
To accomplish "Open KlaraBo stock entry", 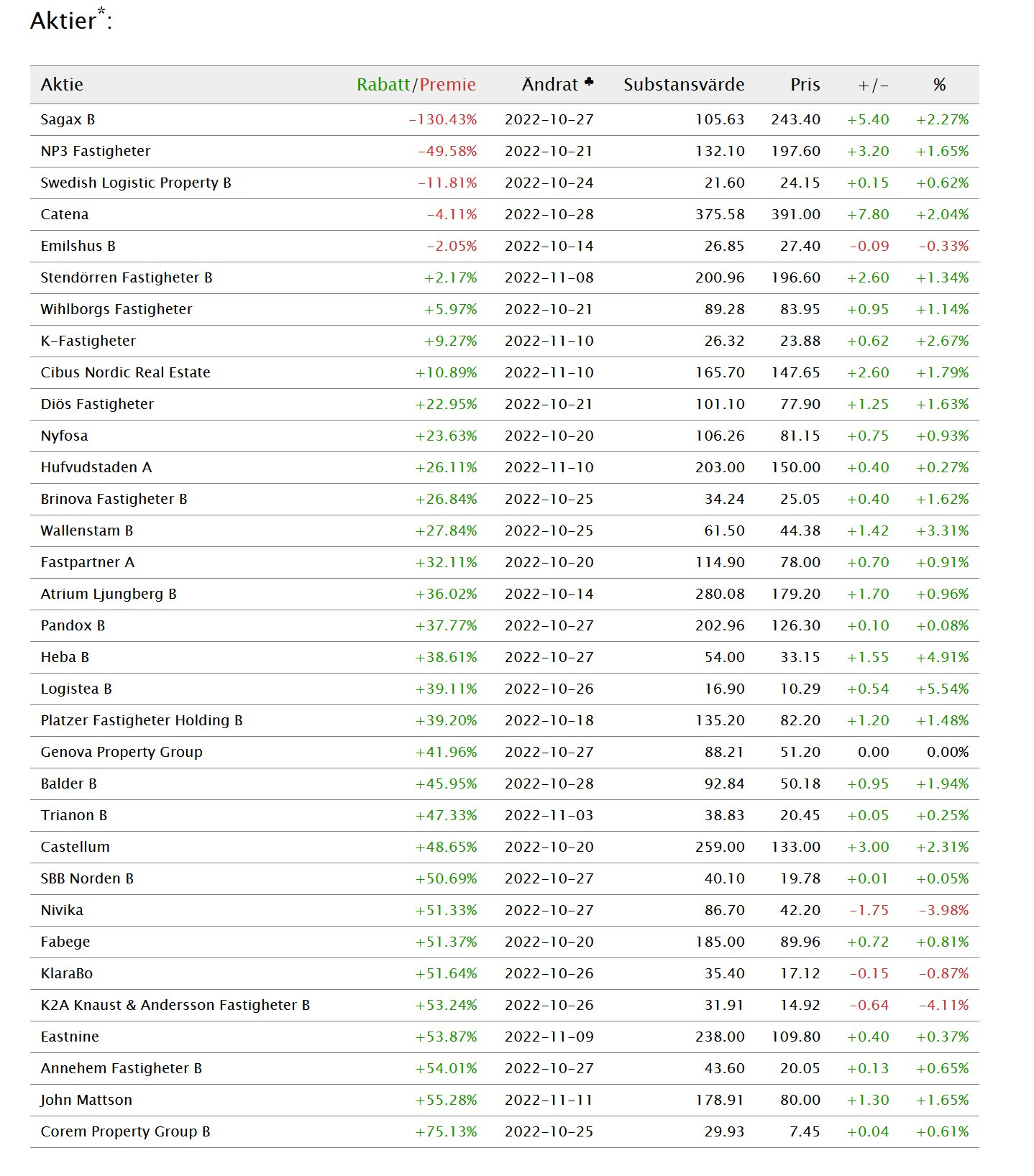I will (67, 973).
